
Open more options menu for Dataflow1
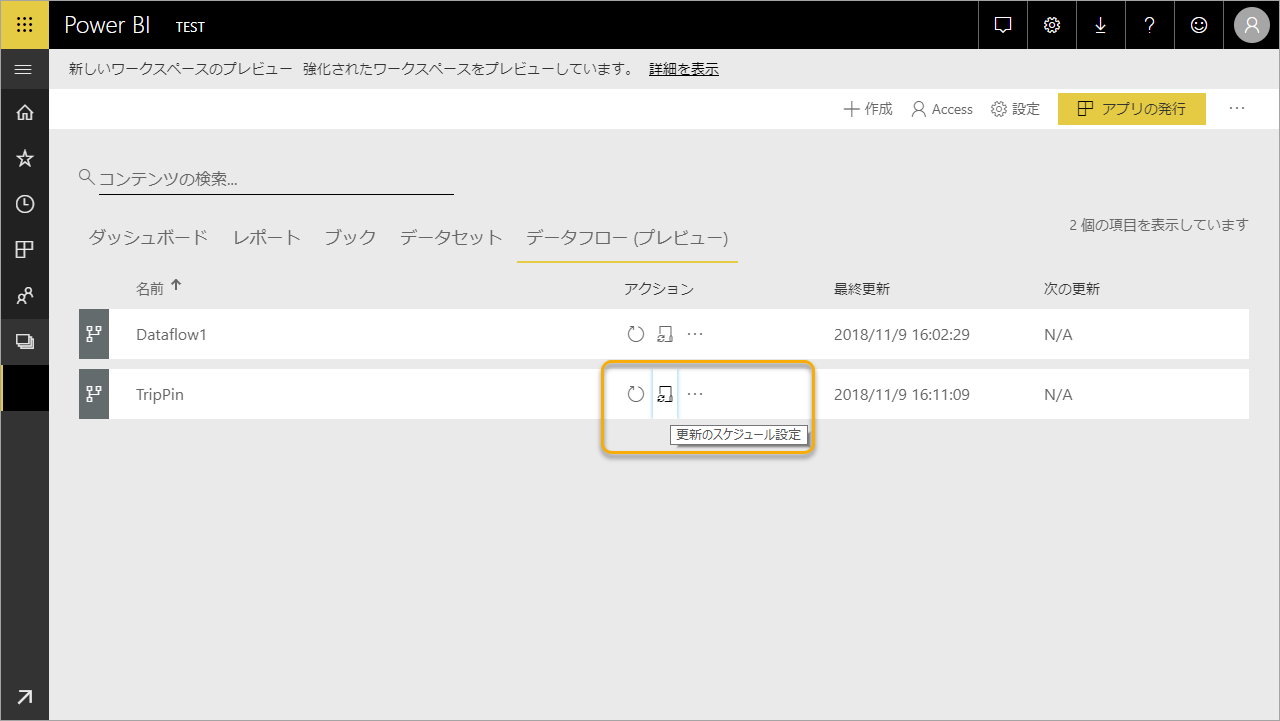coord(695,333)
